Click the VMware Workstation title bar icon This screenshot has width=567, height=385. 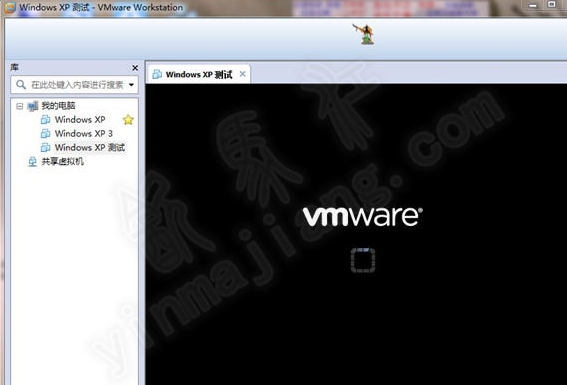coord(10,7)
